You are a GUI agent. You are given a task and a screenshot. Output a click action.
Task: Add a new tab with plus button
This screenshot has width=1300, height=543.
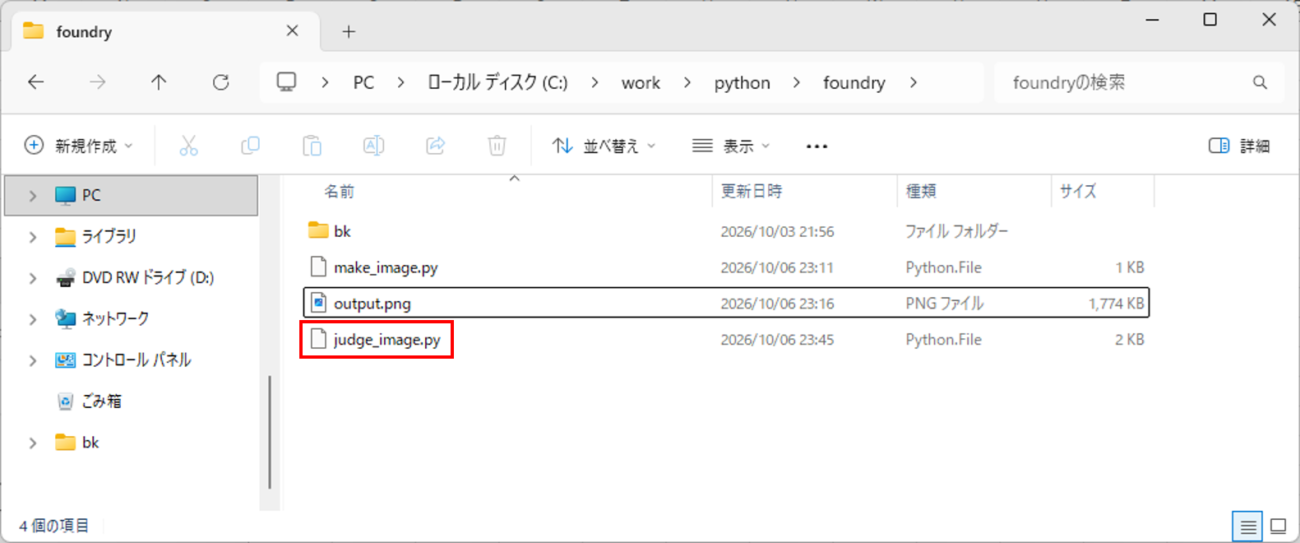pyautogui.click(x=348, y=32)
